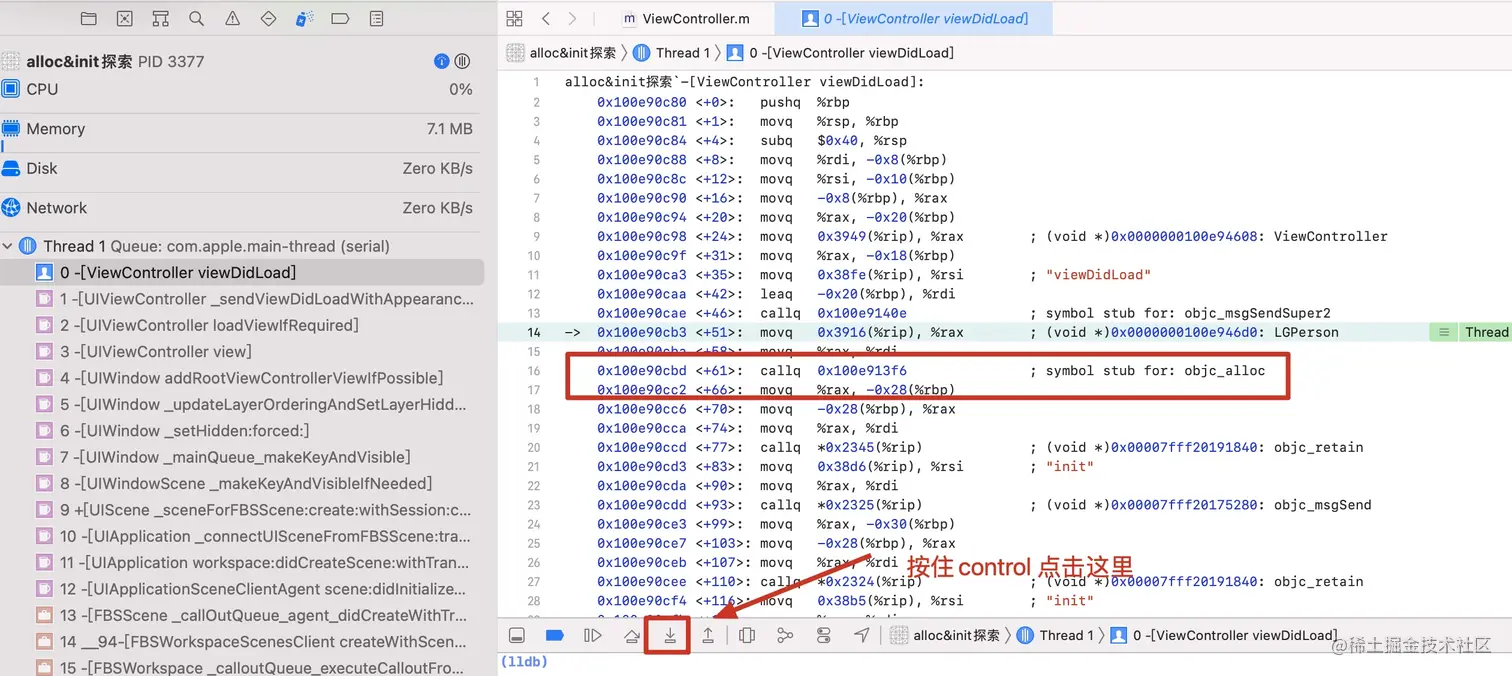This screenshot has height=676, width=1512.
Task: Open Debug Memory Graph
Action: (785, 635)
